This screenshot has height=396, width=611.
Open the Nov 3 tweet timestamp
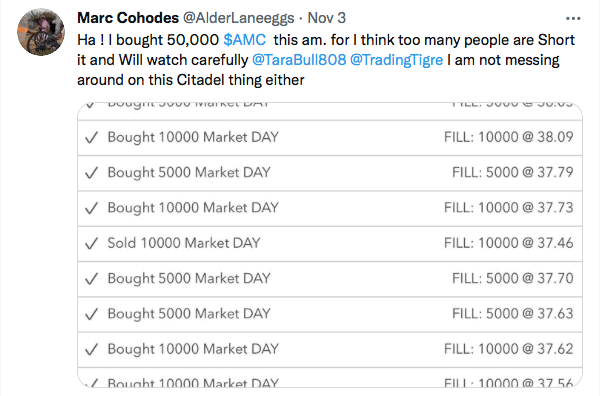pyautogui.click(x=327, y=18)
